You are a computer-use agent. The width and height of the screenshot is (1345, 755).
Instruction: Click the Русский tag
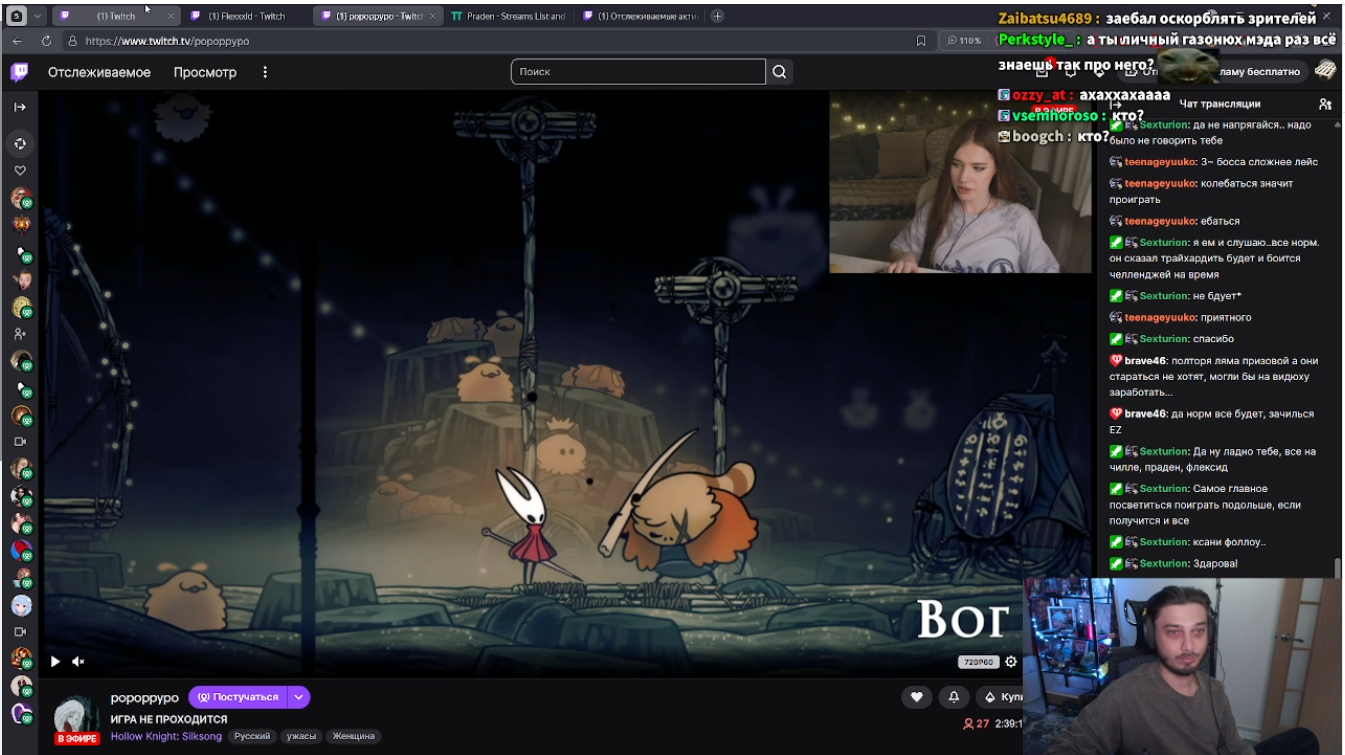point(253,736)
